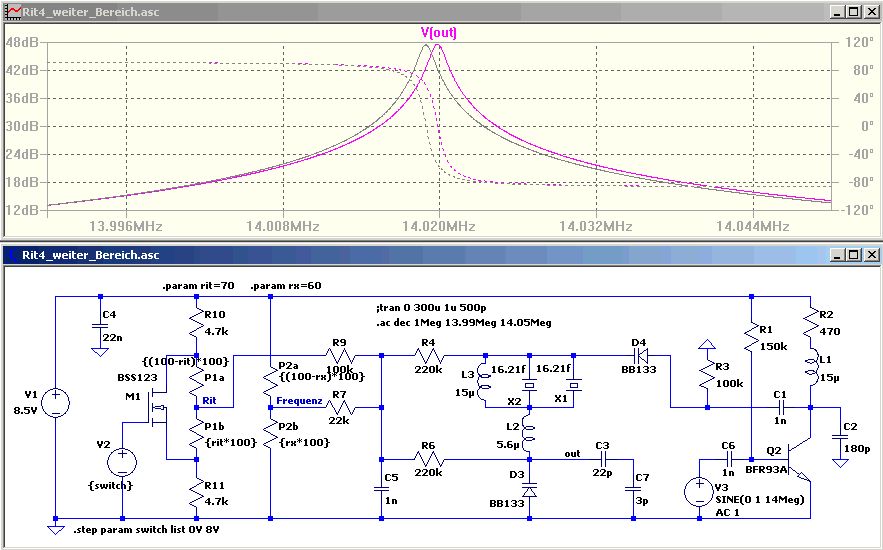Maximize the waveform plot window

[x=852, y=11]
